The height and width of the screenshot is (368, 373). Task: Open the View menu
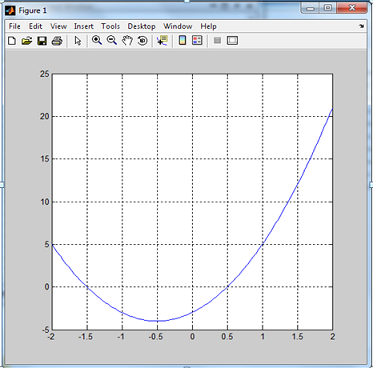tap(58, 26)
